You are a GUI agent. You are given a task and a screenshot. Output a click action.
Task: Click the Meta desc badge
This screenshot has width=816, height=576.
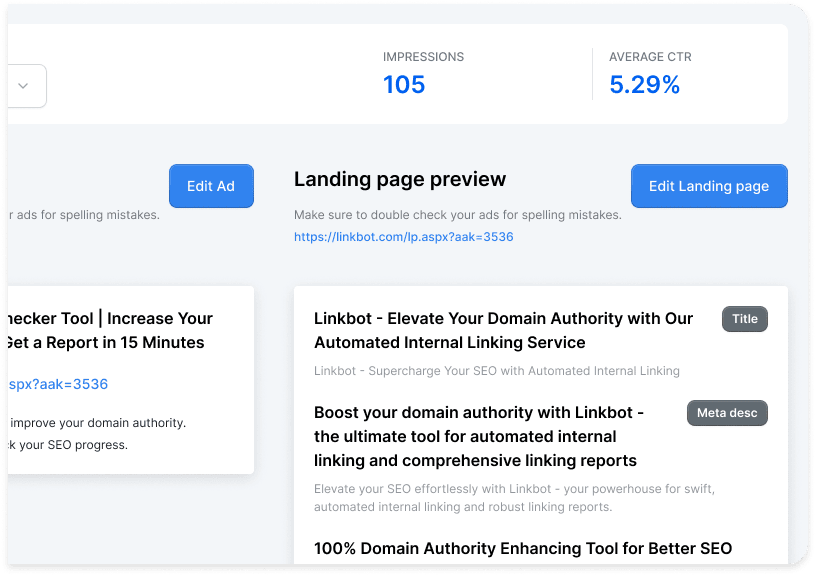[x=727, y=413]
